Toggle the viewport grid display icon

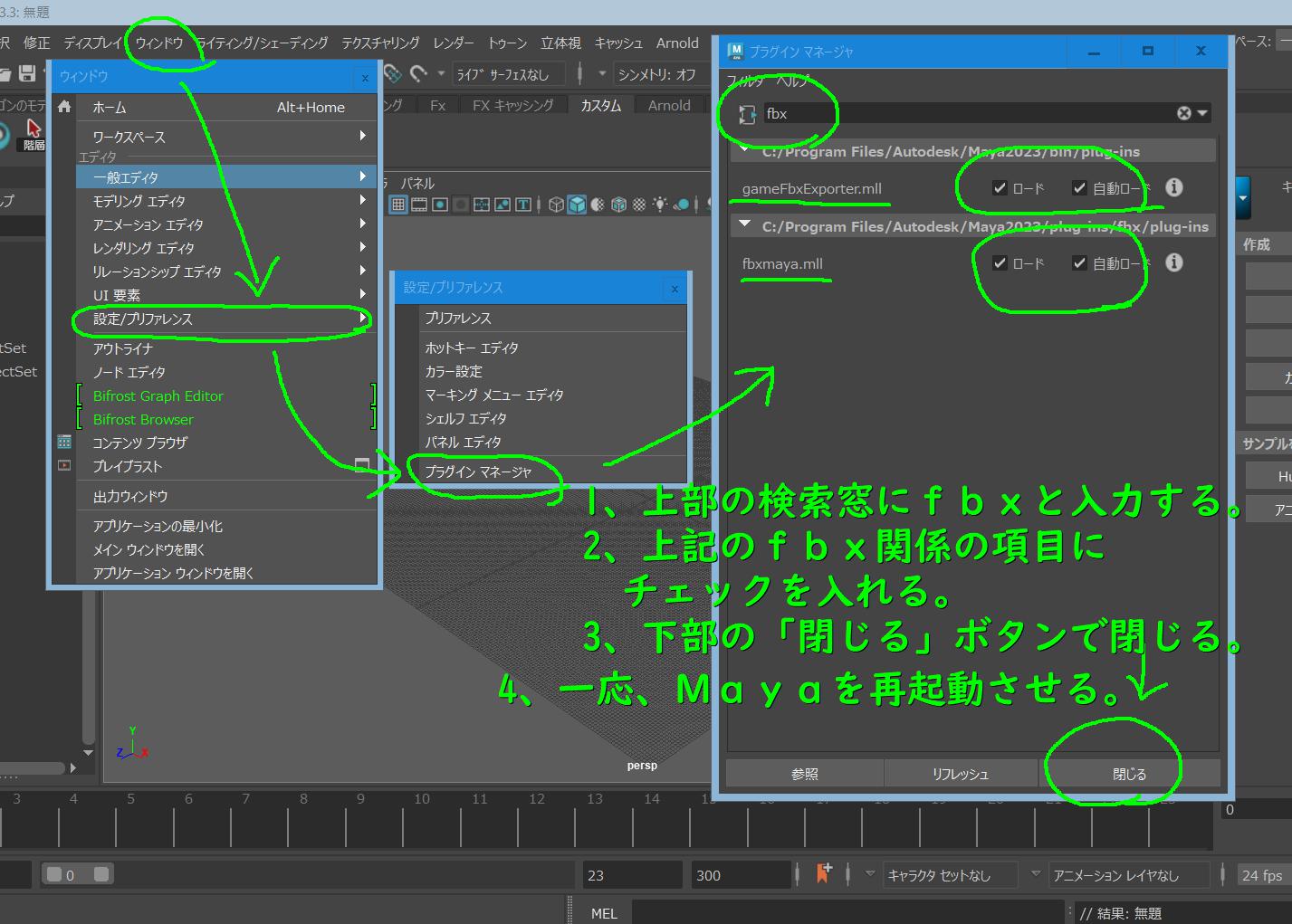398,205
